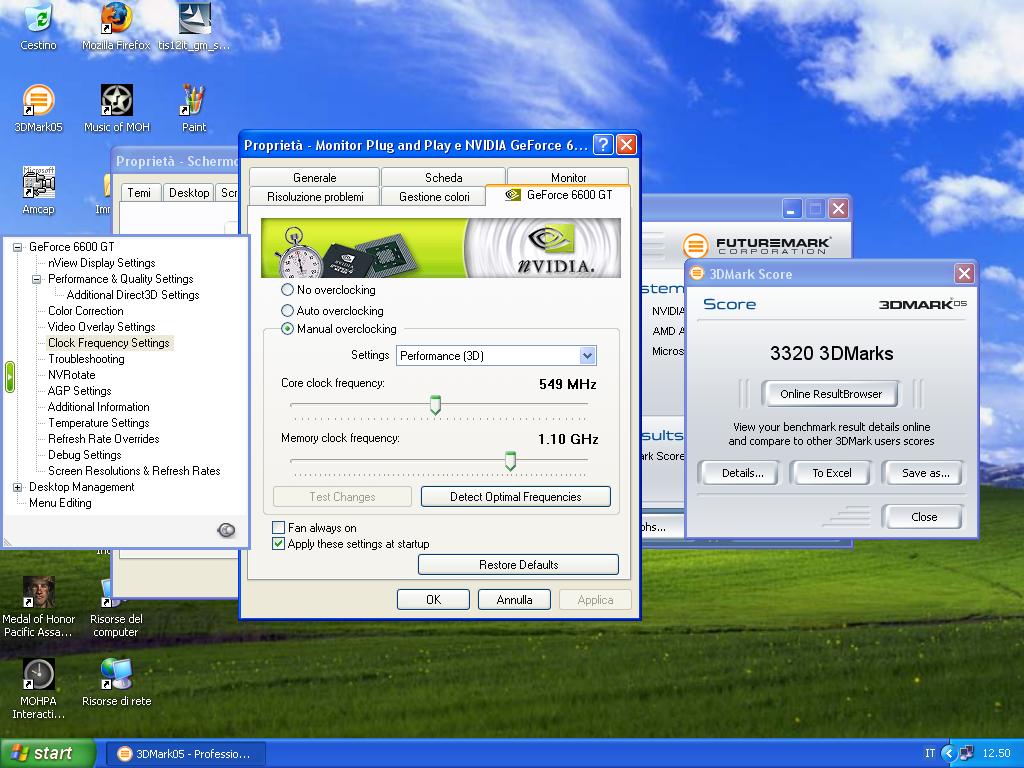Select Temperature Settings tree item
This screenshot has width=1024, height=768.
(99, 423)
